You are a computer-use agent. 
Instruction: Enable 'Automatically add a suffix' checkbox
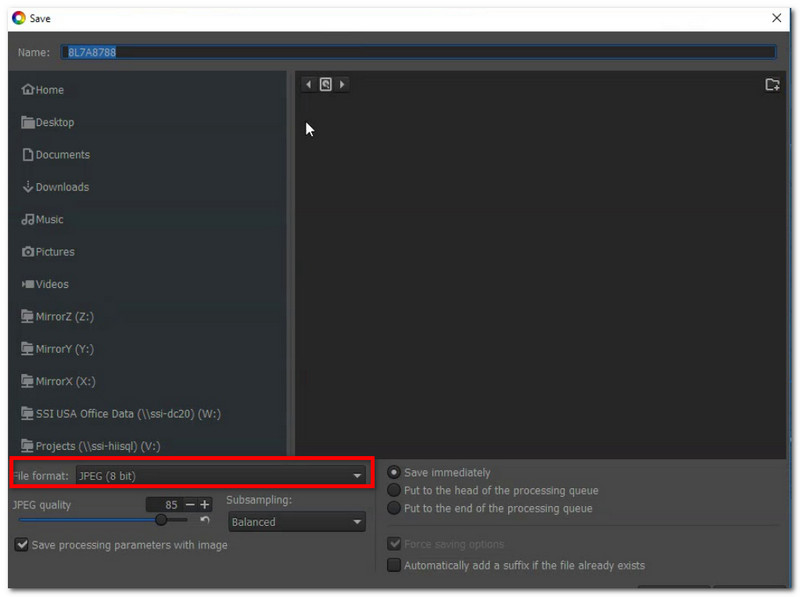394,565
